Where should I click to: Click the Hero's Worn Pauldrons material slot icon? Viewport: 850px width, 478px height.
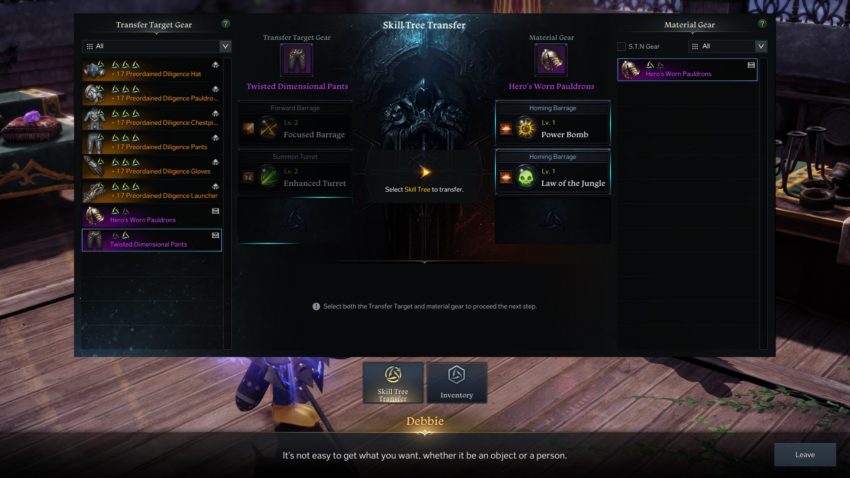[551, 60]
